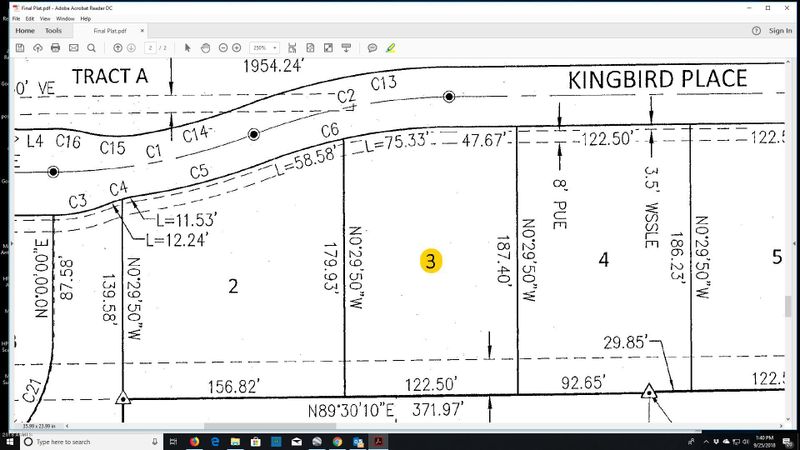Screen dimensions: 800x450
Task: Click the scroll left arrow
Action: [x=67, y=426]
